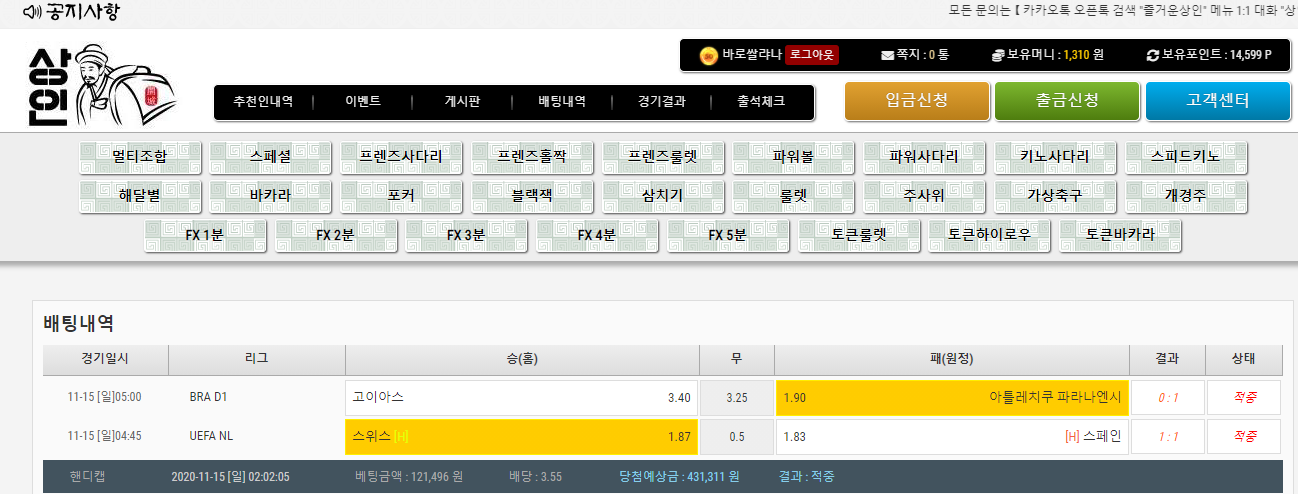Open the 바카라 game category

click(270, 196)
